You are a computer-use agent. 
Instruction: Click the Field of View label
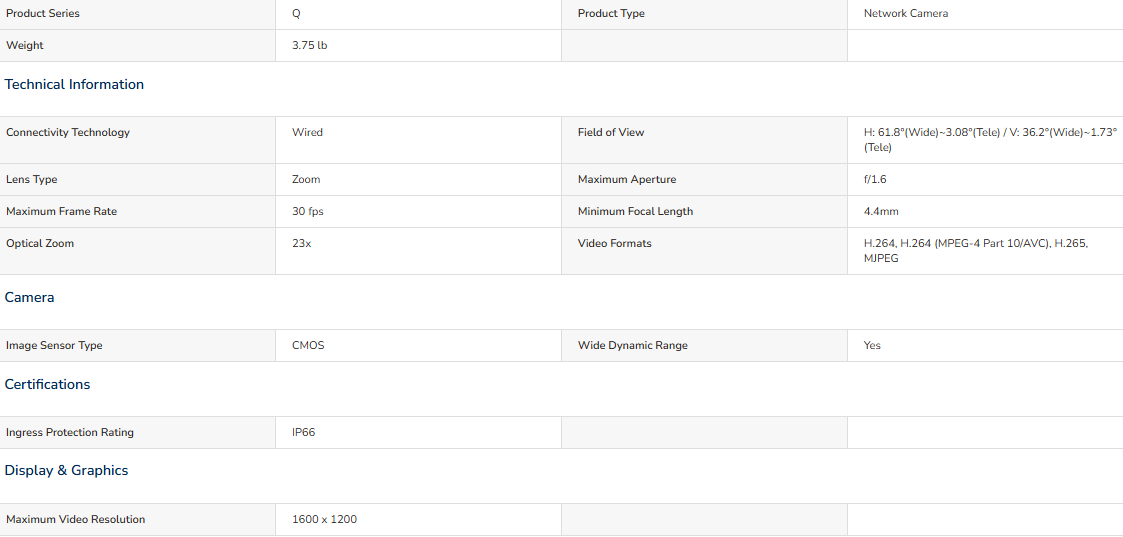611,132
